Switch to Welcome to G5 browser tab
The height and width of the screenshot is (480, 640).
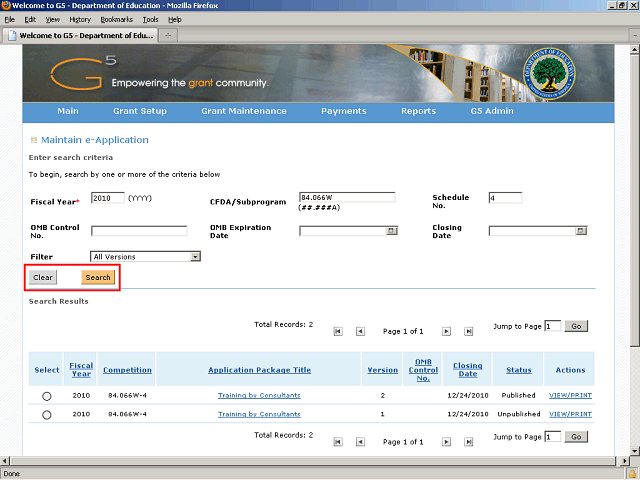80,36
